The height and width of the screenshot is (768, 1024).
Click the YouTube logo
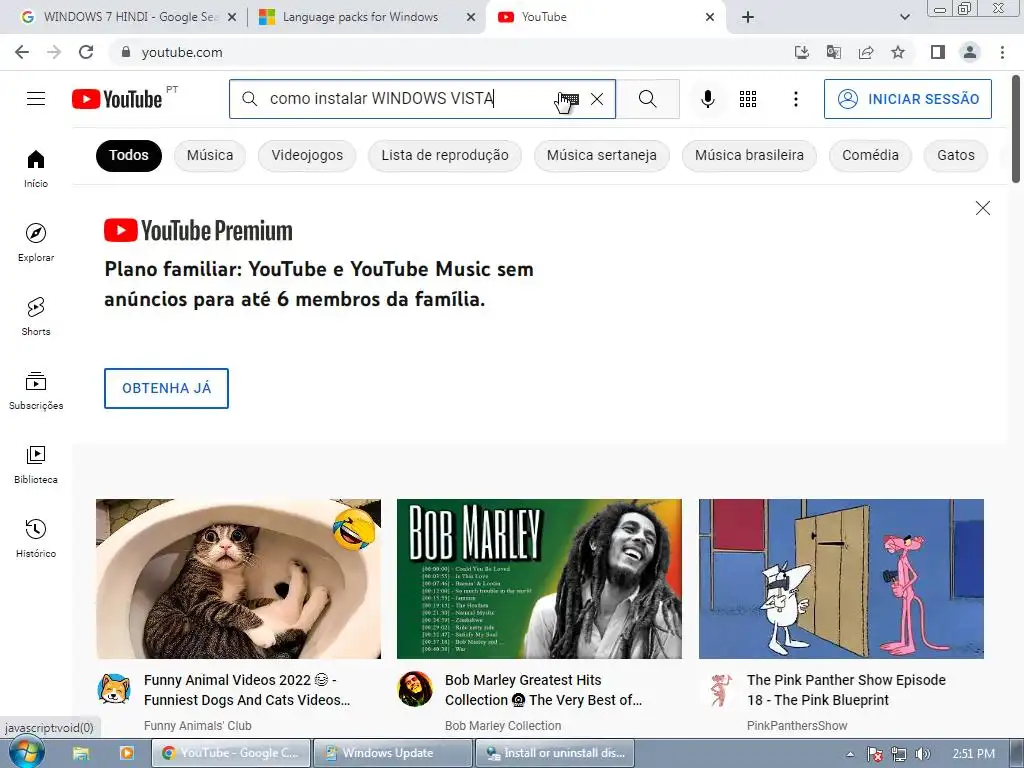click(x=117, y=99)
